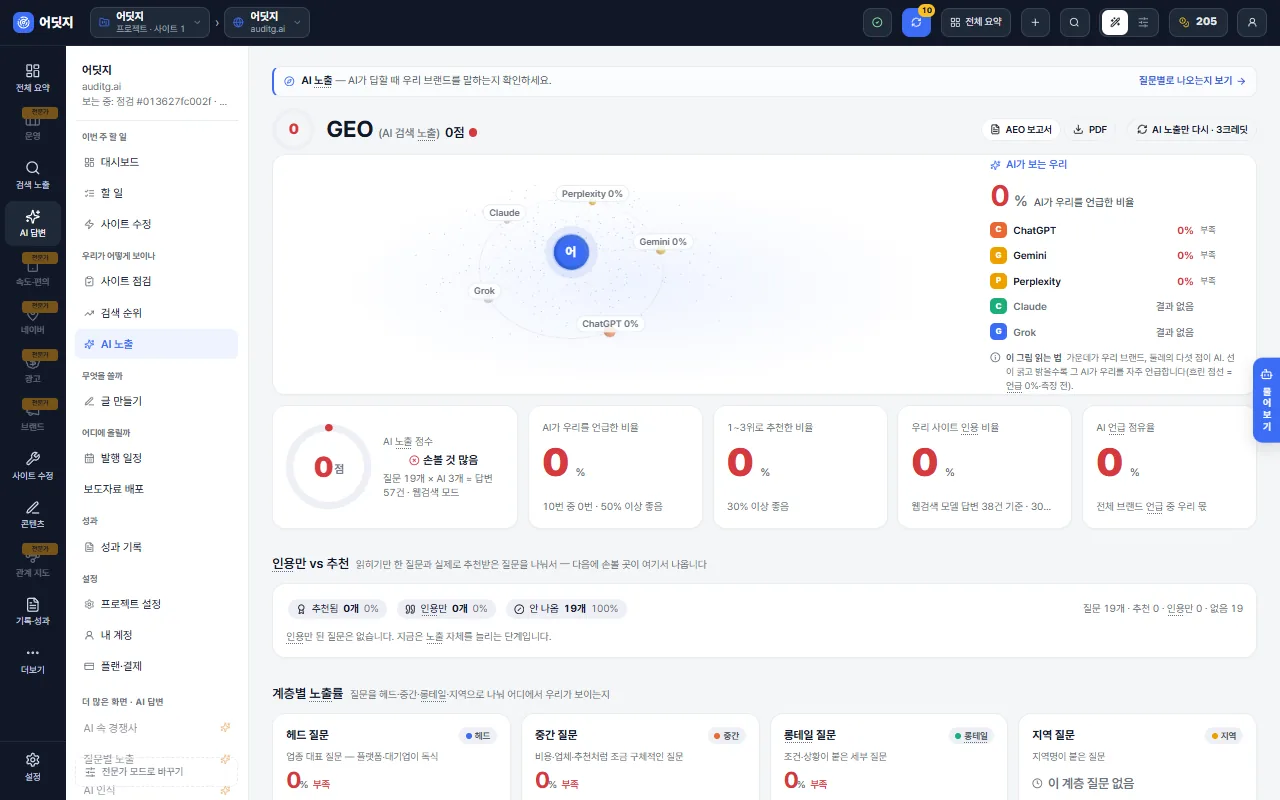The width and height of the screenshot is (1280, 800).
Task: Open the 205 credits coin indicator
Action: [x=1198, y=22]
